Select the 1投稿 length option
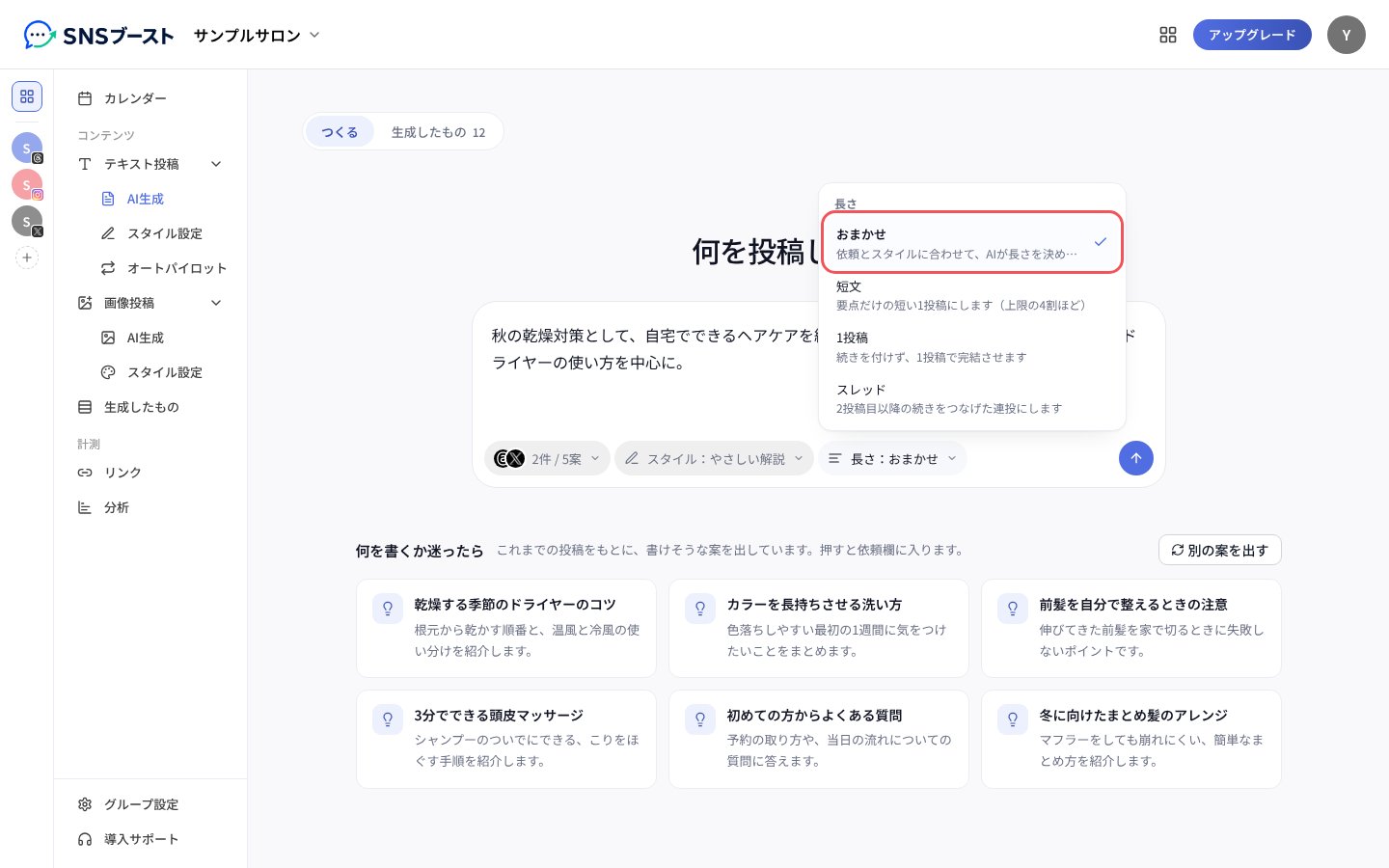Viewport: 1389px width, 868px height. click(x=972, y=347)
